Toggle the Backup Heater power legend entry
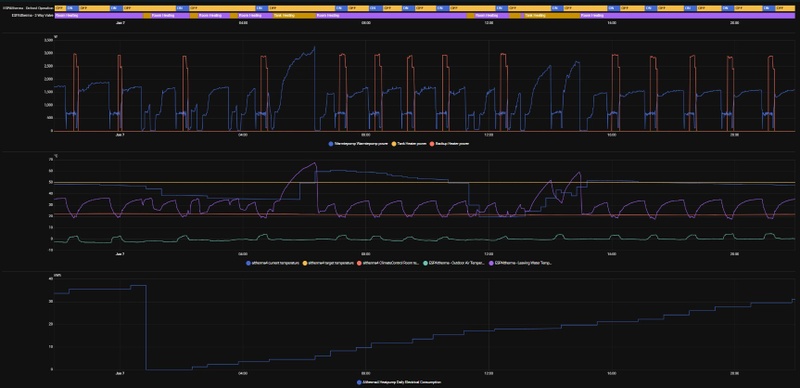 point(449,144)
